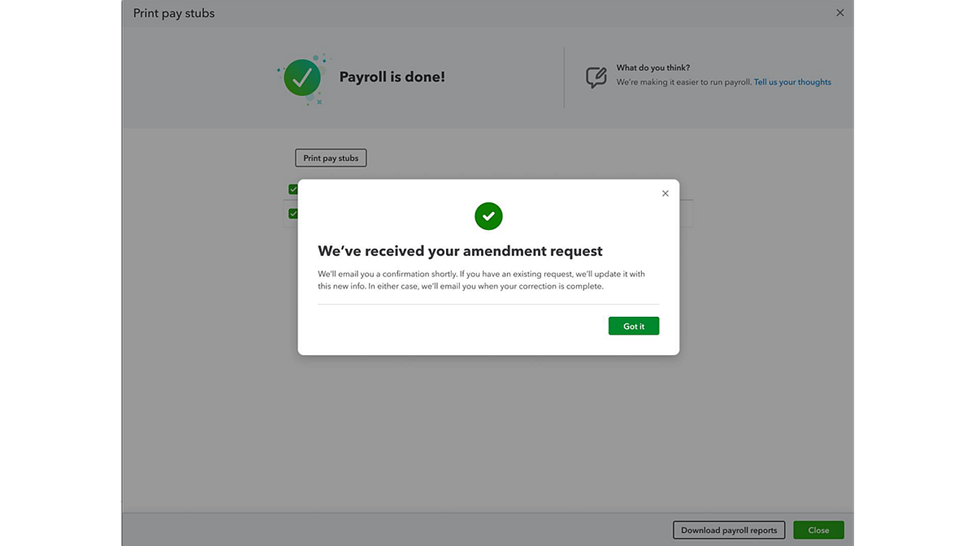Download payroll reports
Image resolution: width=975 pixels, height=546 pixels.
729,530
